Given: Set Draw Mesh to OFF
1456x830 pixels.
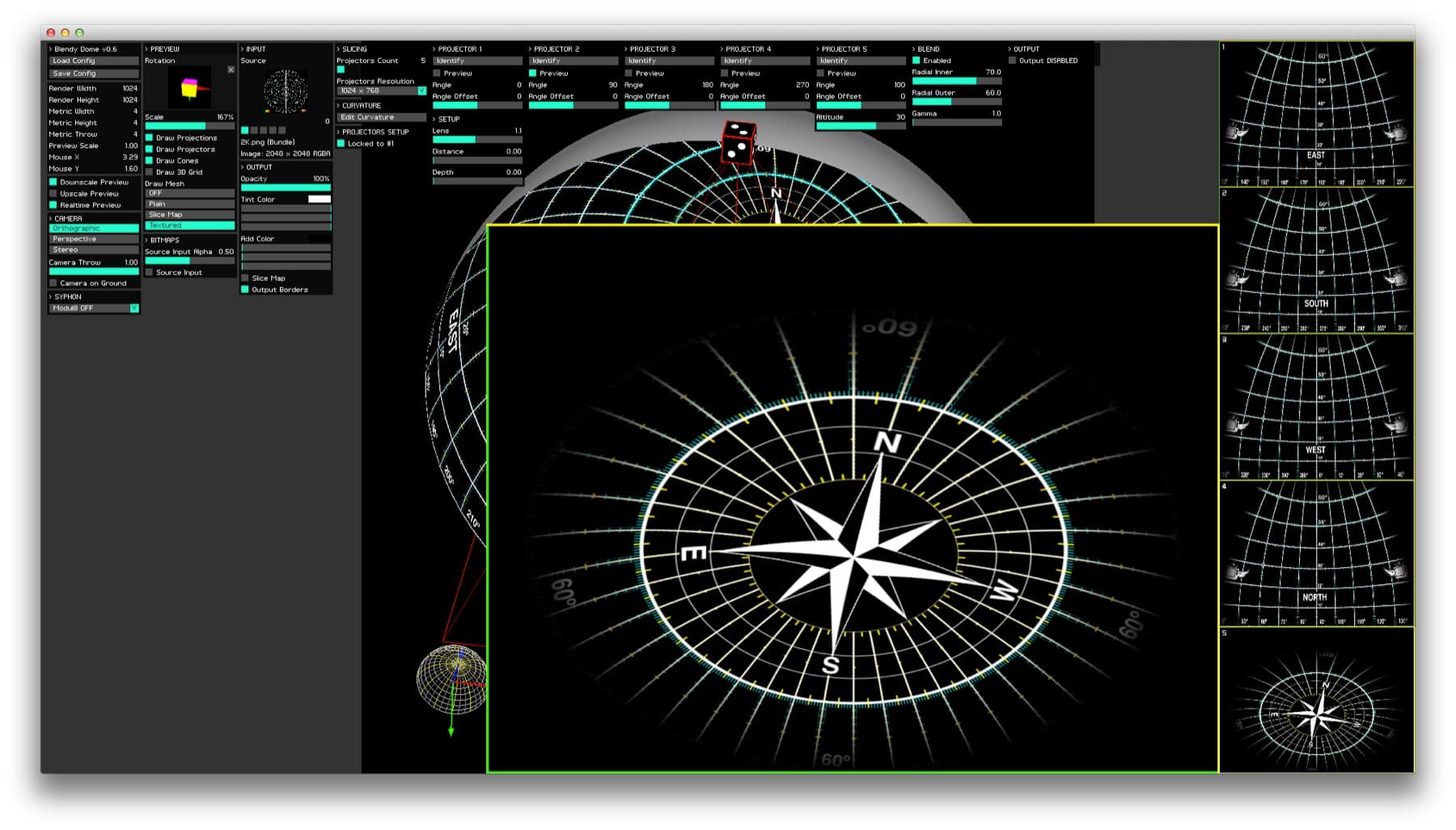Looking at the screenshot, I should pyautogui.click(x=190, y=193).
